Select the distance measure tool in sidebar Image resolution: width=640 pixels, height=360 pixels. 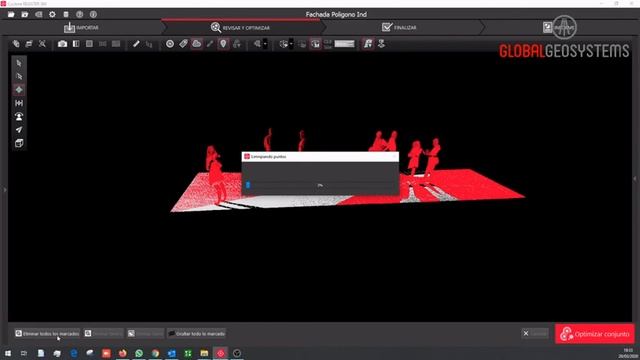click(x=19, y=103)
